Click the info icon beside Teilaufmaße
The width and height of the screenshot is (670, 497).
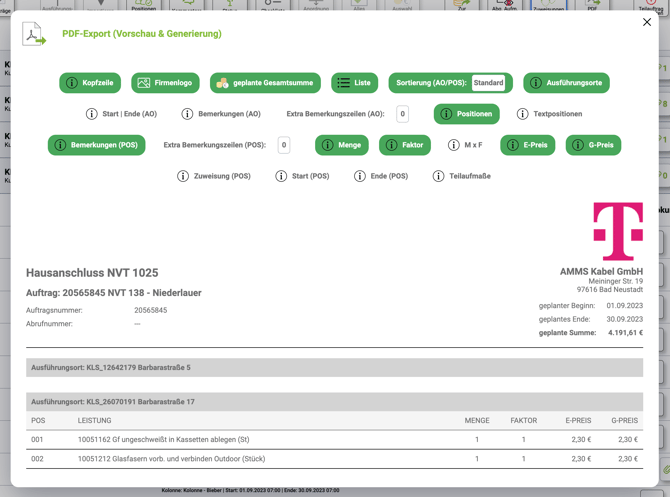(x=438, y=176)
